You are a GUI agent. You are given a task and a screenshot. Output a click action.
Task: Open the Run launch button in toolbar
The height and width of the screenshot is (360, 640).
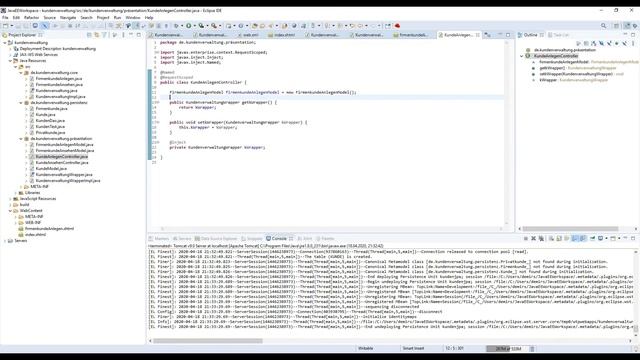[189, 26]
